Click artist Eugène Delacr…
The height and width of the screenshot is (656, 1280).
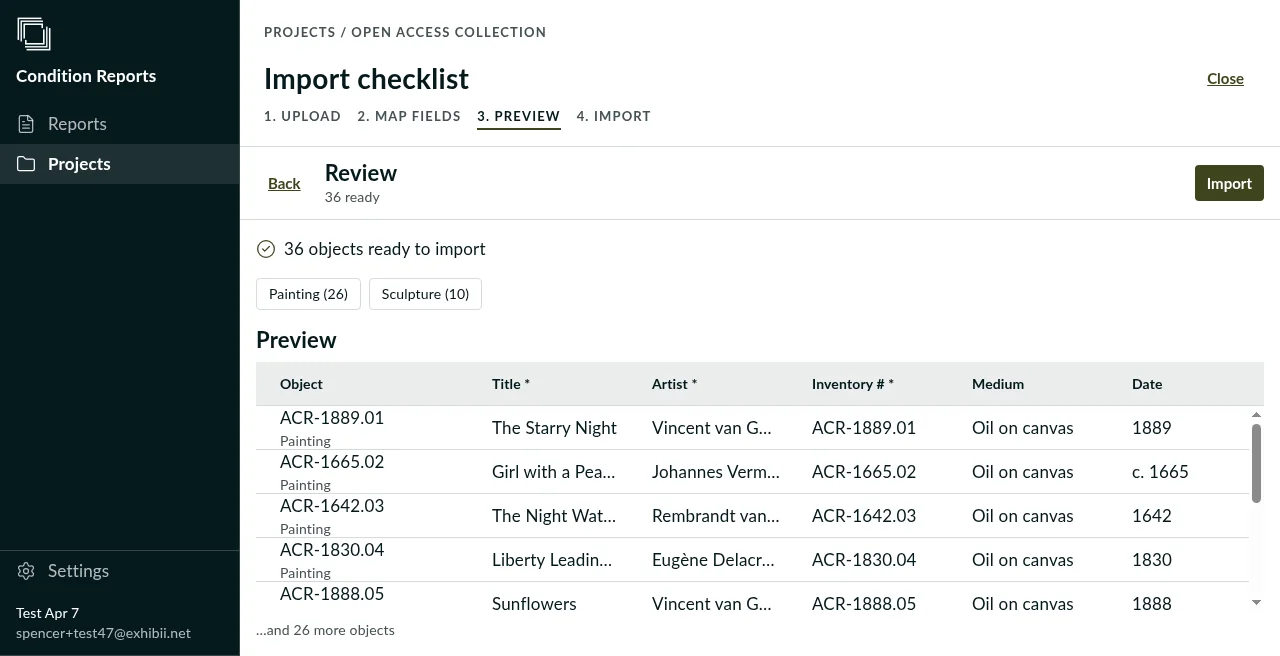click(713, 560)
